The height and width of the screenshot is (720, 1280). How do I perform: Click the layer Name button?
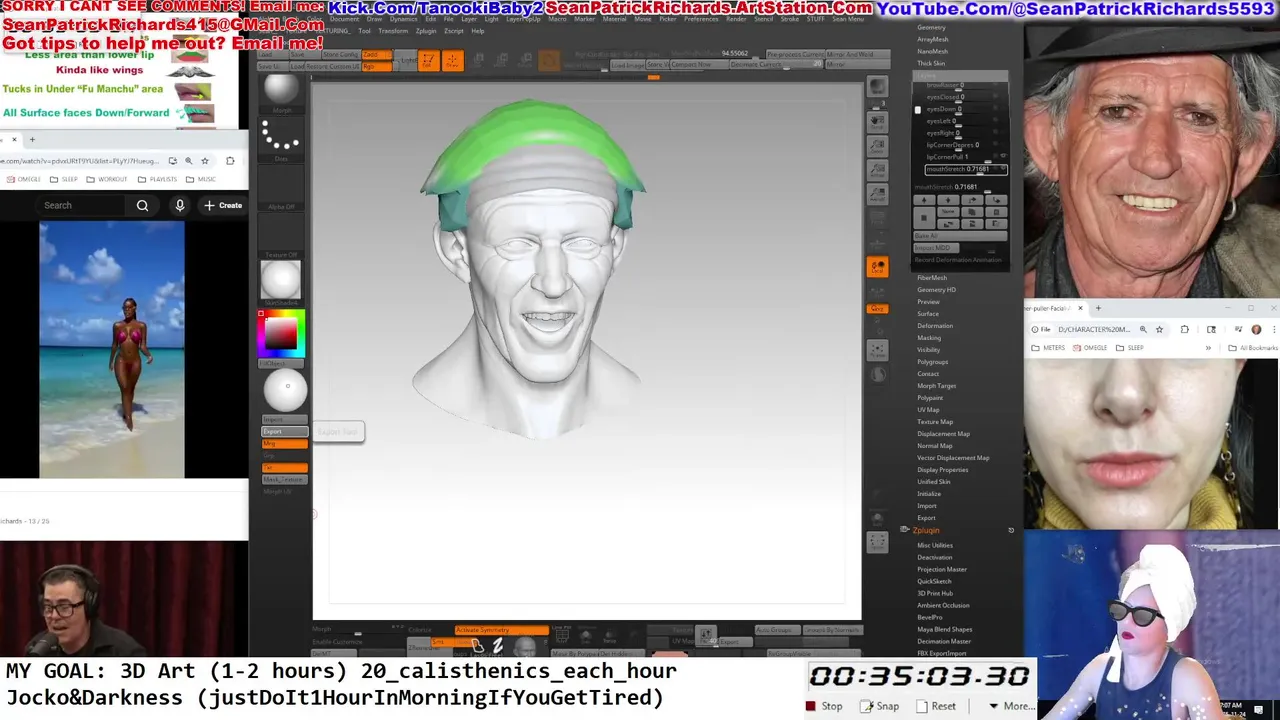tap(947, 212)
